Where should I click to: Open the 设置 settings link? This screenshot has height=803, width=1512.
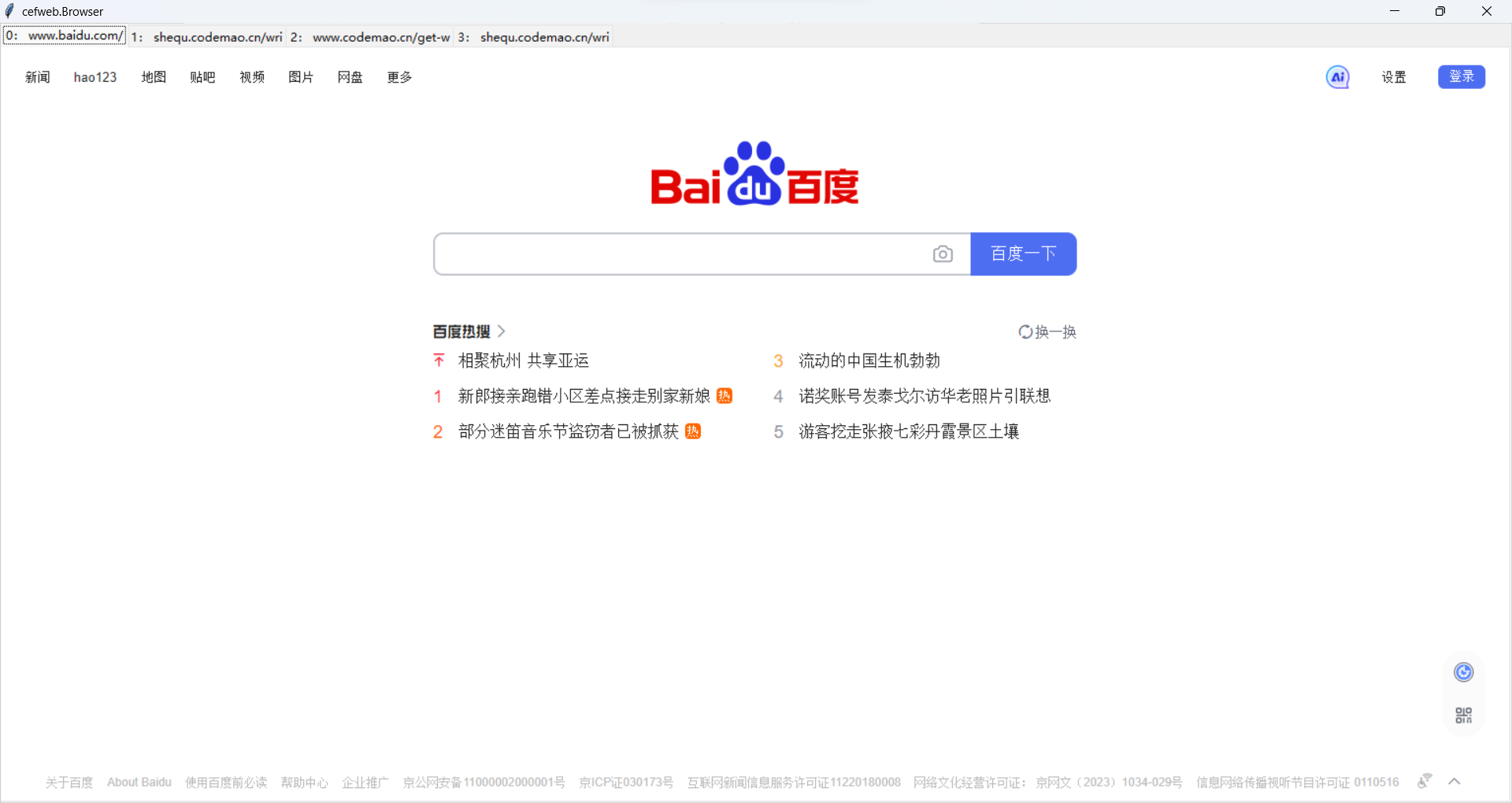pyautogui.click(x=1392, y=76)
